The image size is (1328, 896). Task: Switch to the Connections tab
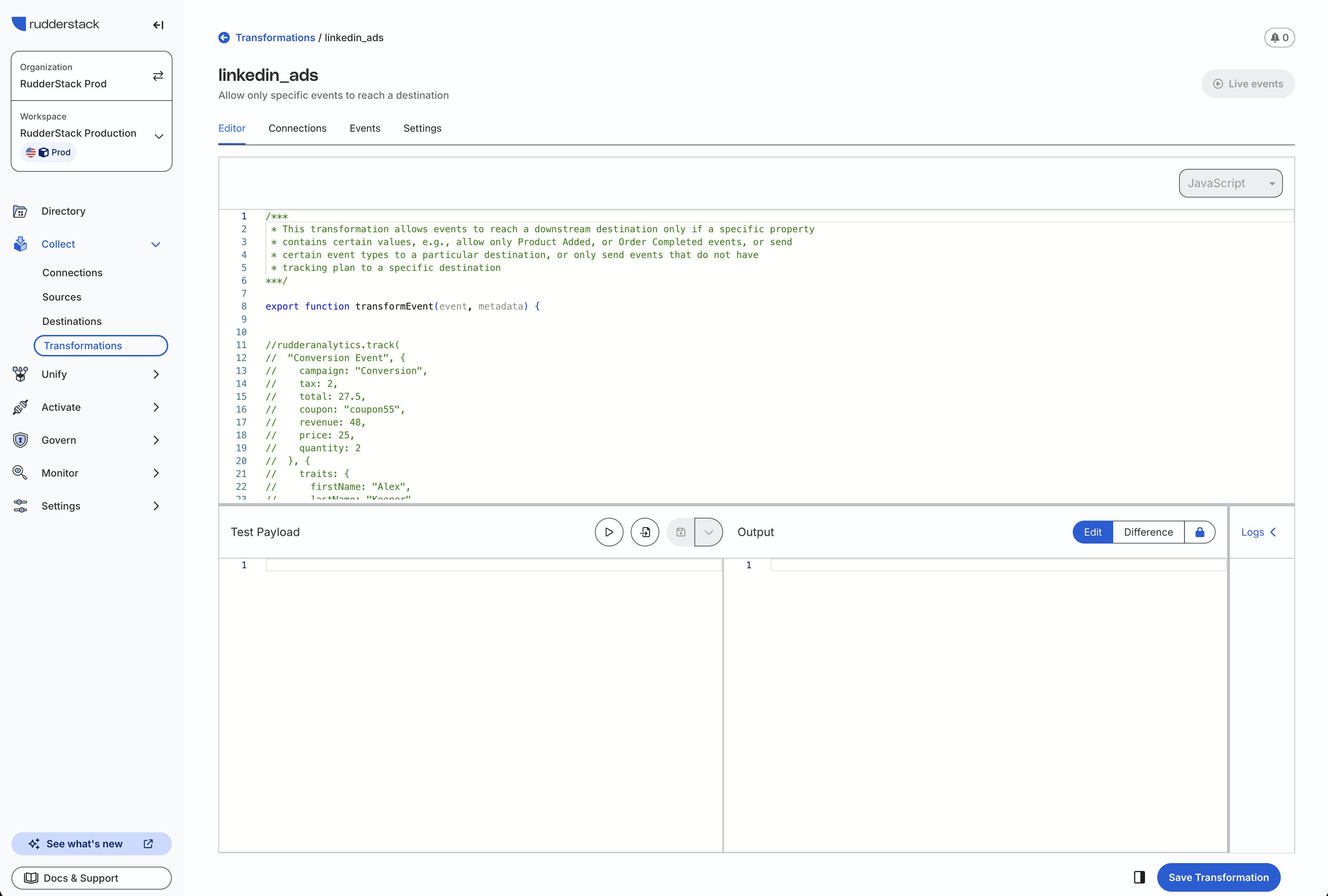point(297,128)
